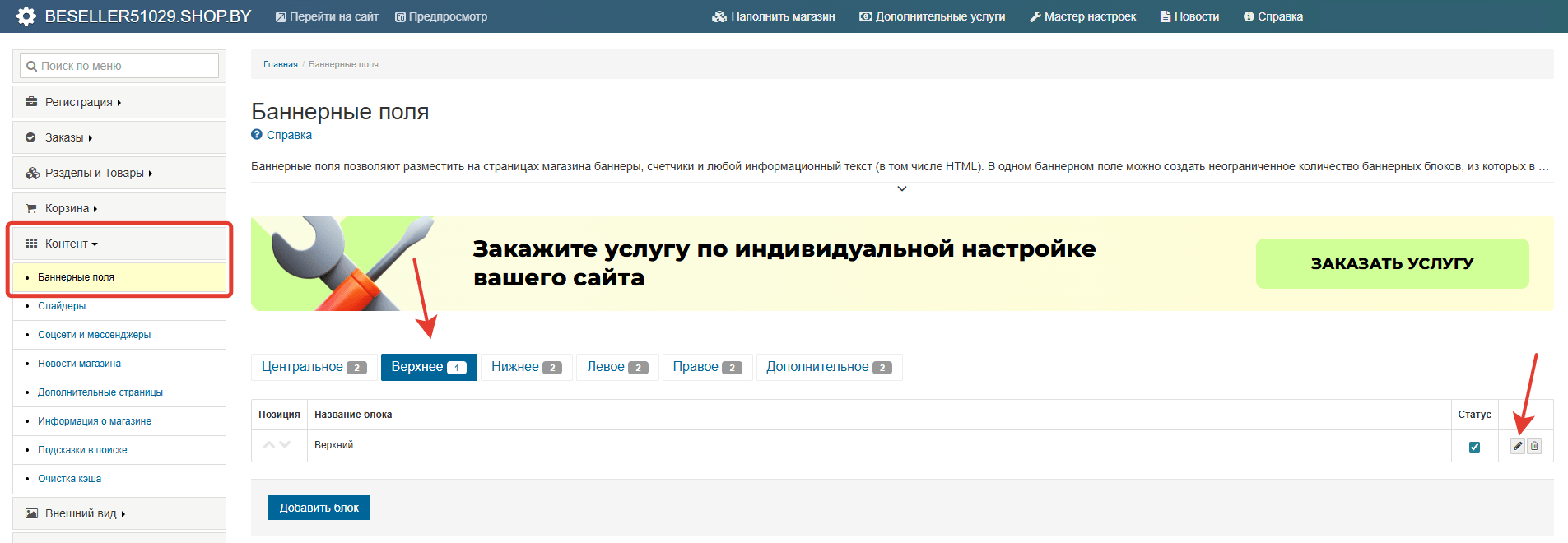Click the wrench and screwdriver banner image

(x=343, y=263)
